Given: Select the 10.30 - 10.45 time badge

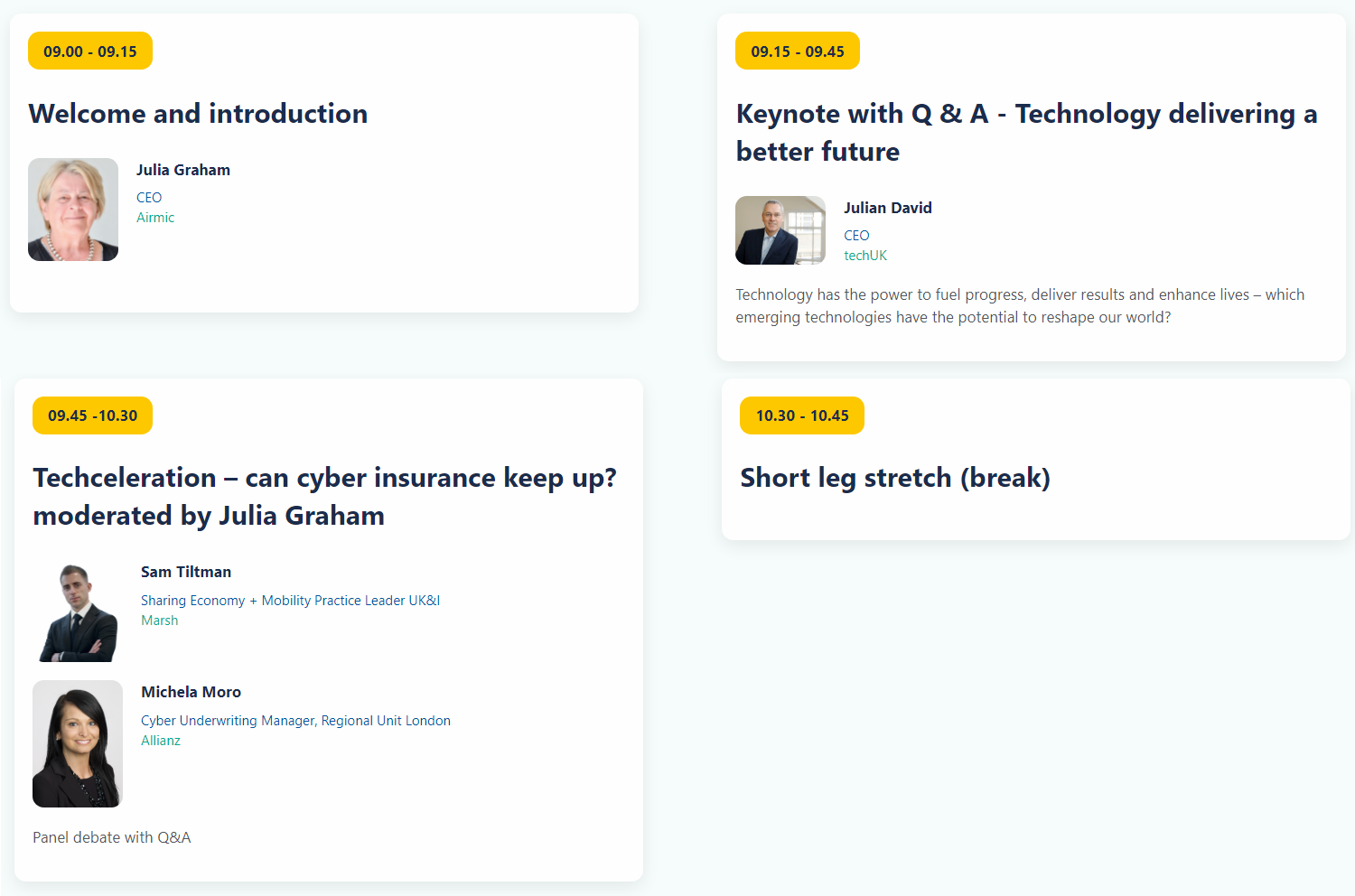Looking at the screenshot, I should [x=802, y=415].
